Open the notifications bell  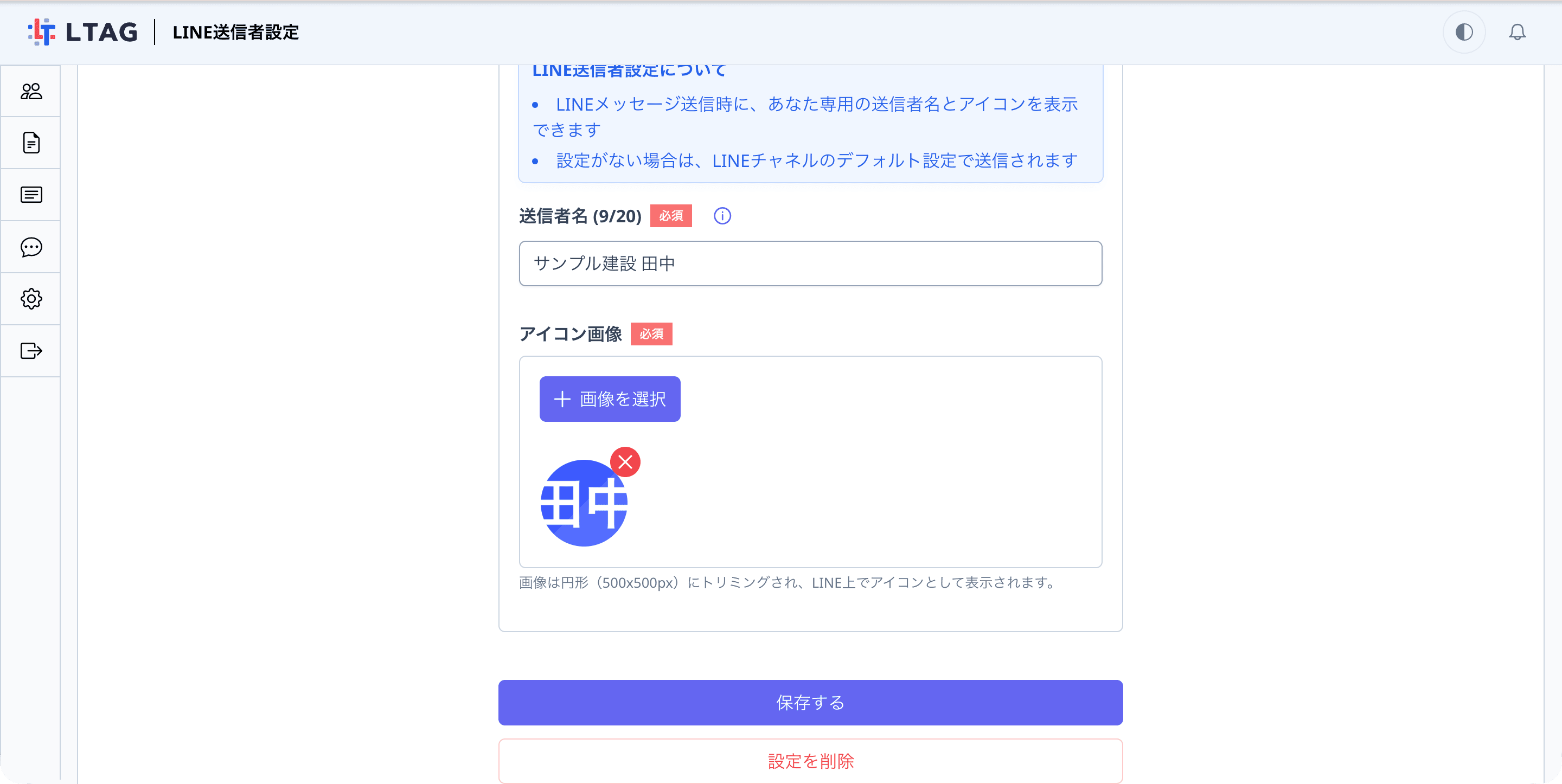click(x=1516, y=31)
